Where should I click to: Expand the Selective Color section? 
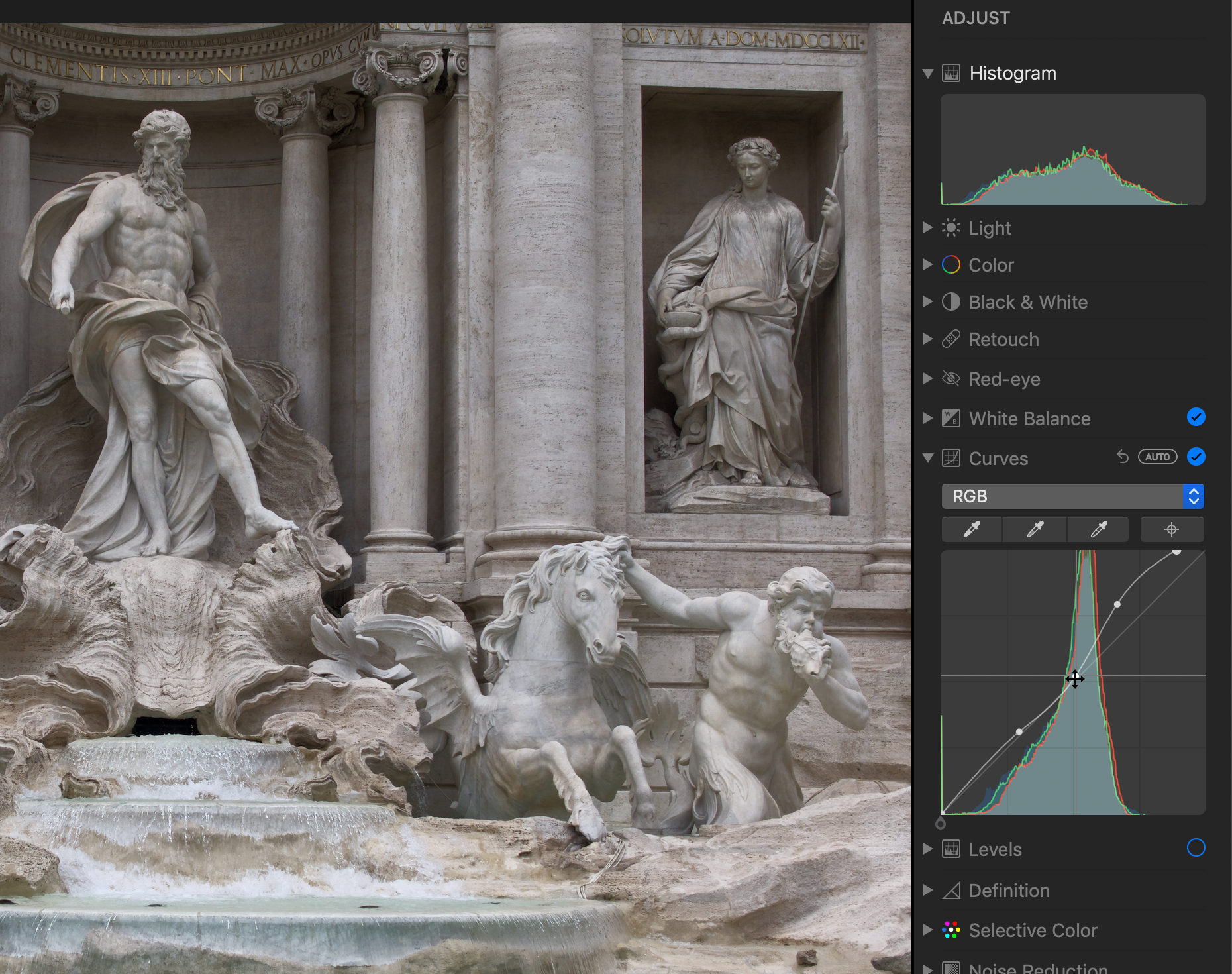(x=928, y=930)
